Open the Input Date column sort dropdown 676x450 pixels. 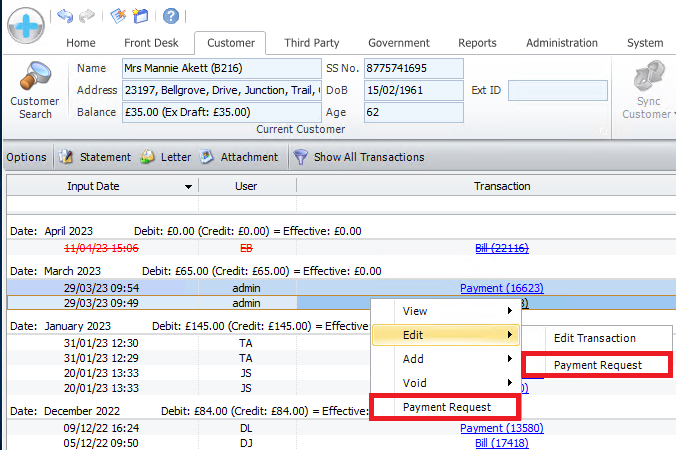pyautogui.click(x=188, y=187)
